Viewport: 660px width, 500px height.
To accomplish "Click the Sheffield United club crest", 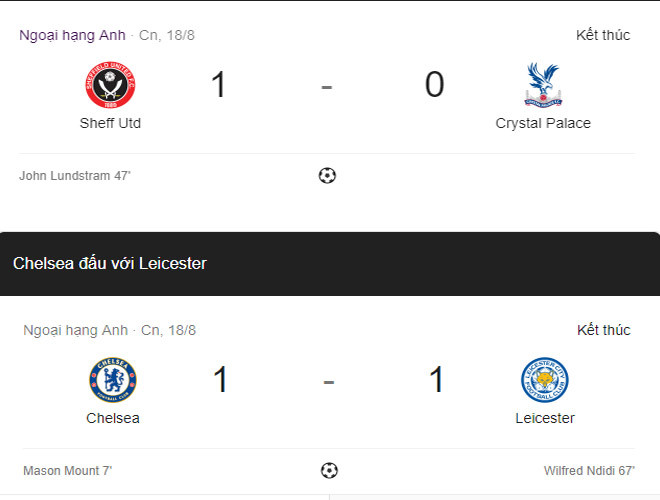I will [110, 86].
